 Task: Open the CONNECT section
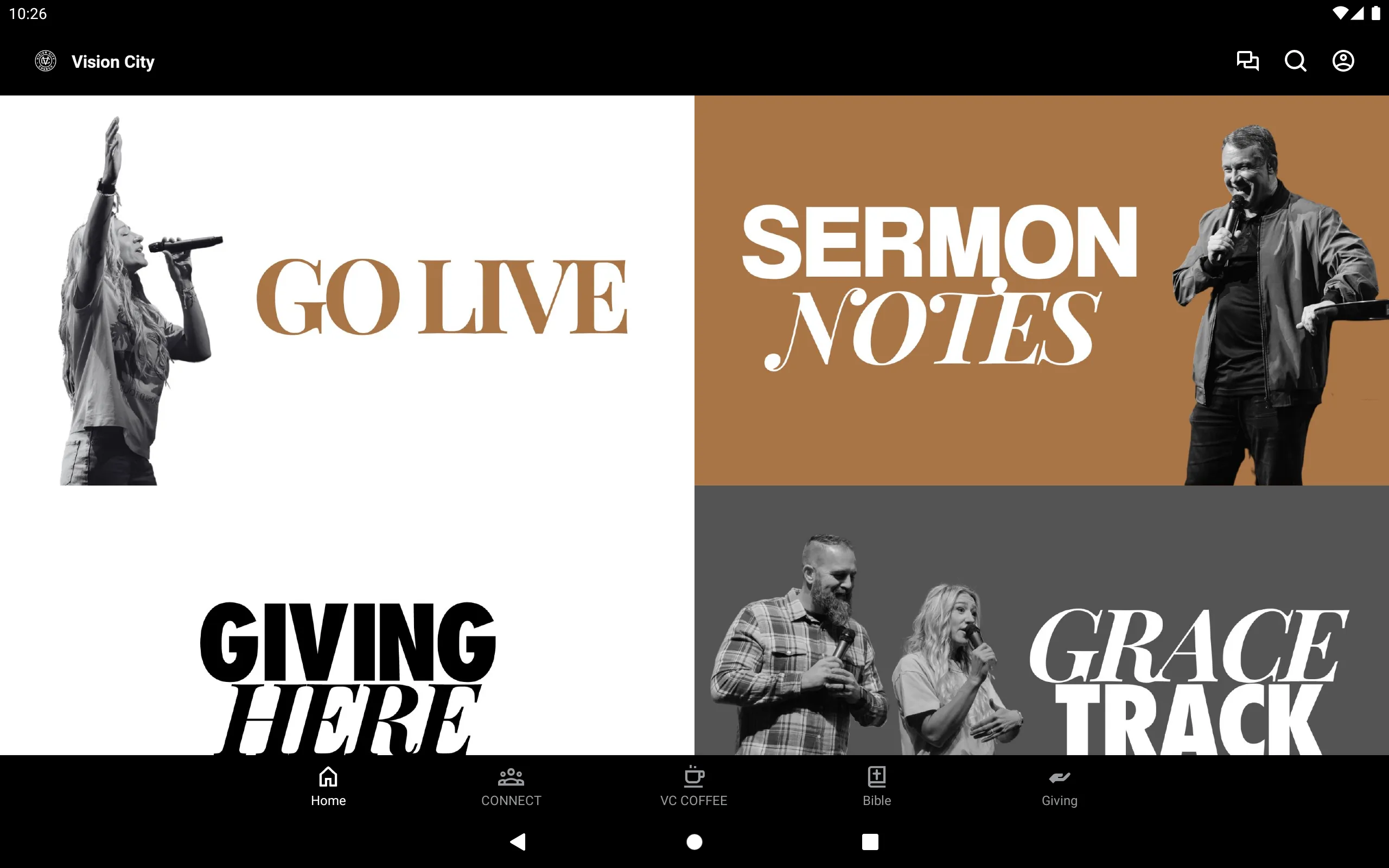click(x=511, y=786)
